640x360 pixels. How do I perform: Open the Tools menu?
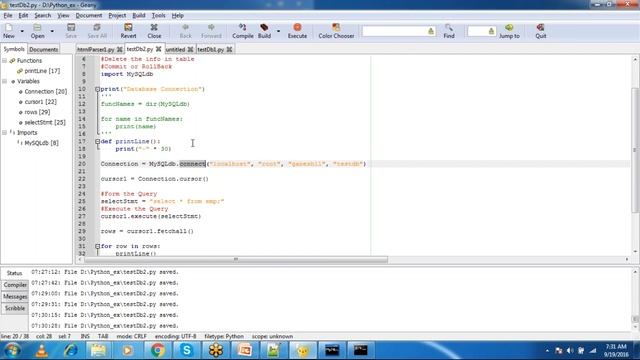(158, 16)
